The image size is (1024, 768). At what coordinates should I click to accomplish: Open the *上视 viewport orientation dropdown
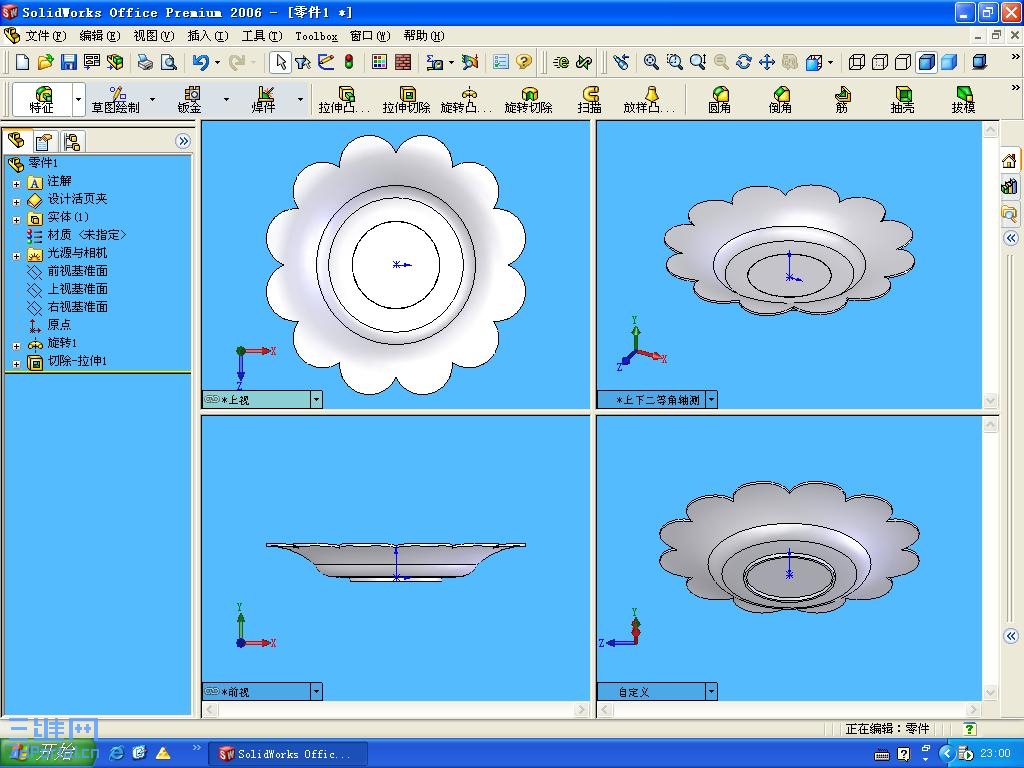pos(316,400)
